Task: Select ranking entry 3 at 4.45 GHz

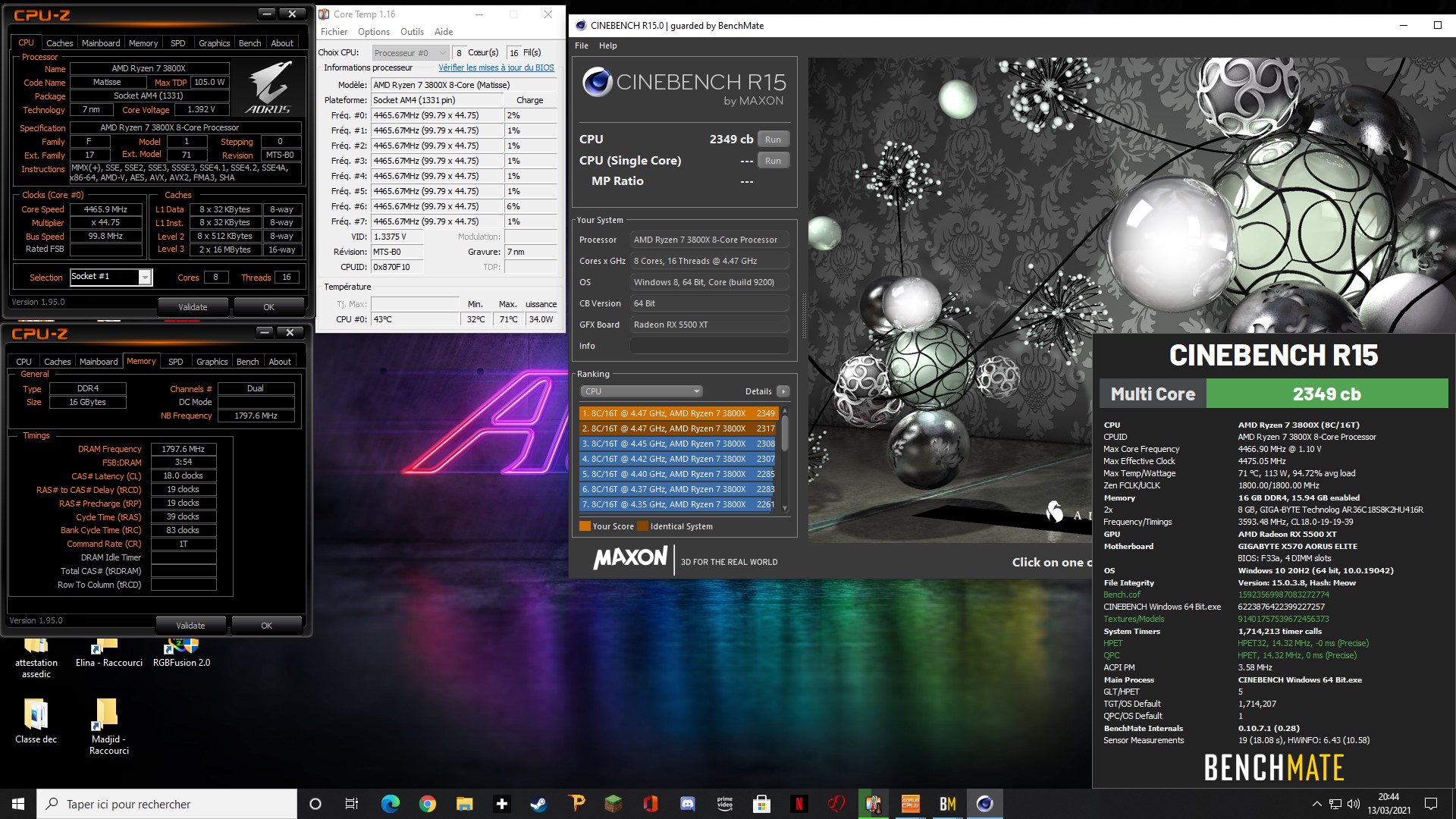Action: tap(679, 444)
